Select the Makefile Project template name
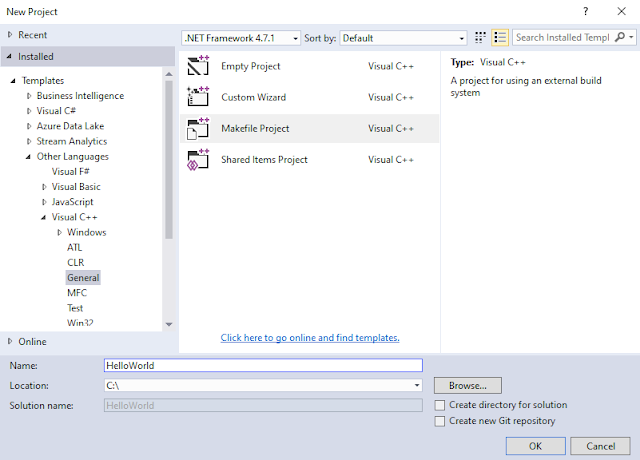 click(255, 129)
